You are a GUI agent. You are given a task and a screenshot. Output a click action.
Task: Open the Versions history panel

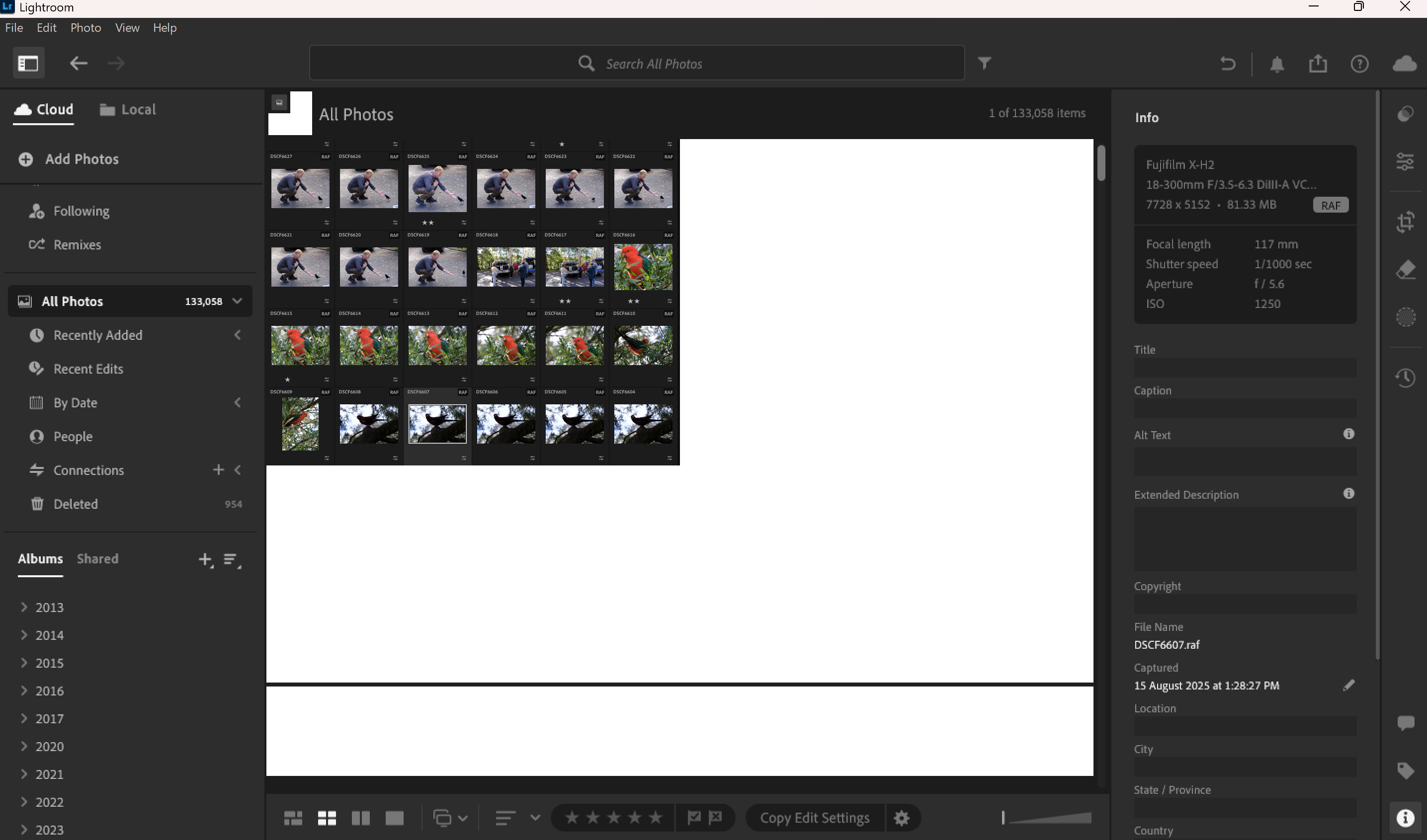coord(1407,378)
